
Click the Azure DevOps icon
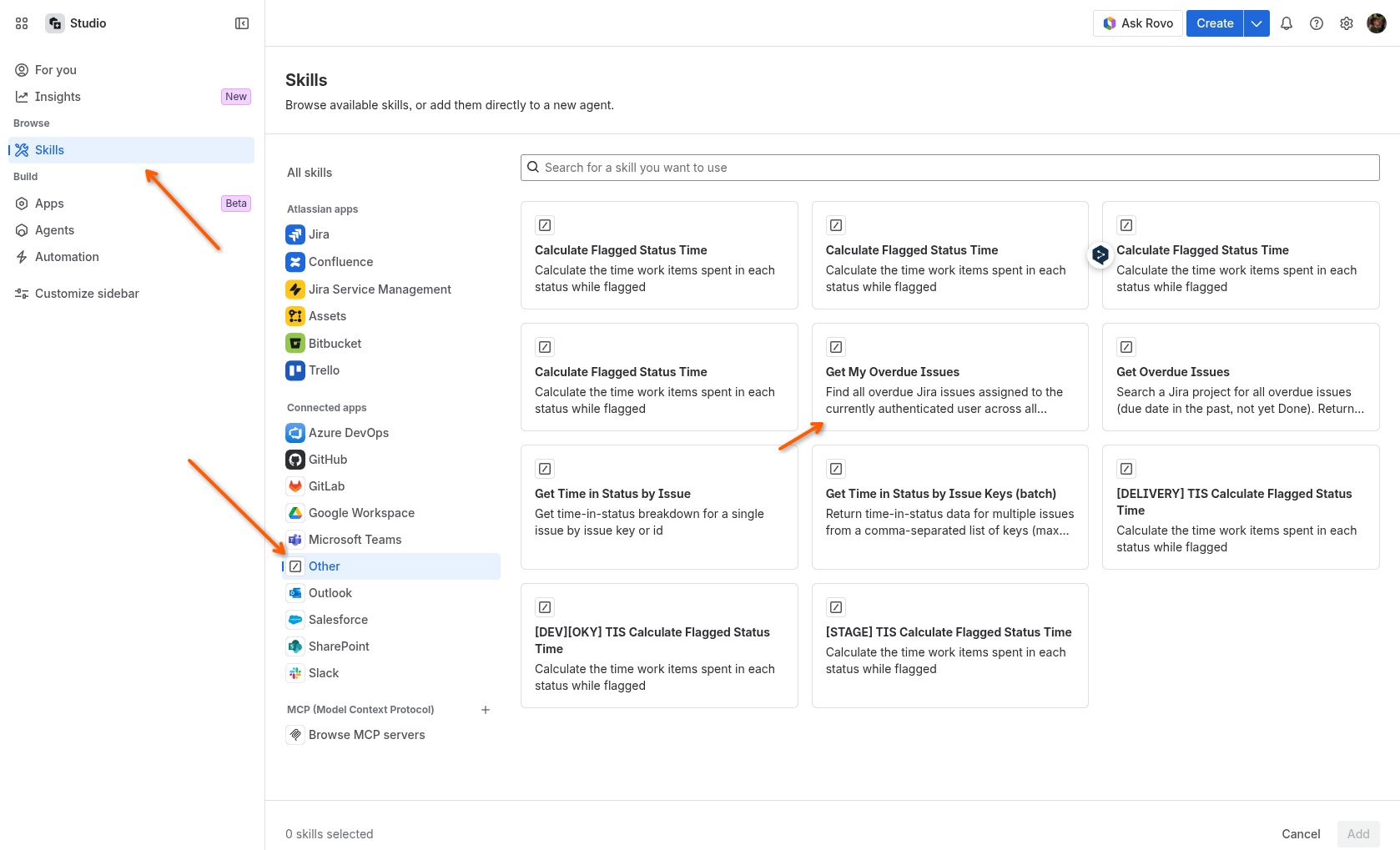295,433
